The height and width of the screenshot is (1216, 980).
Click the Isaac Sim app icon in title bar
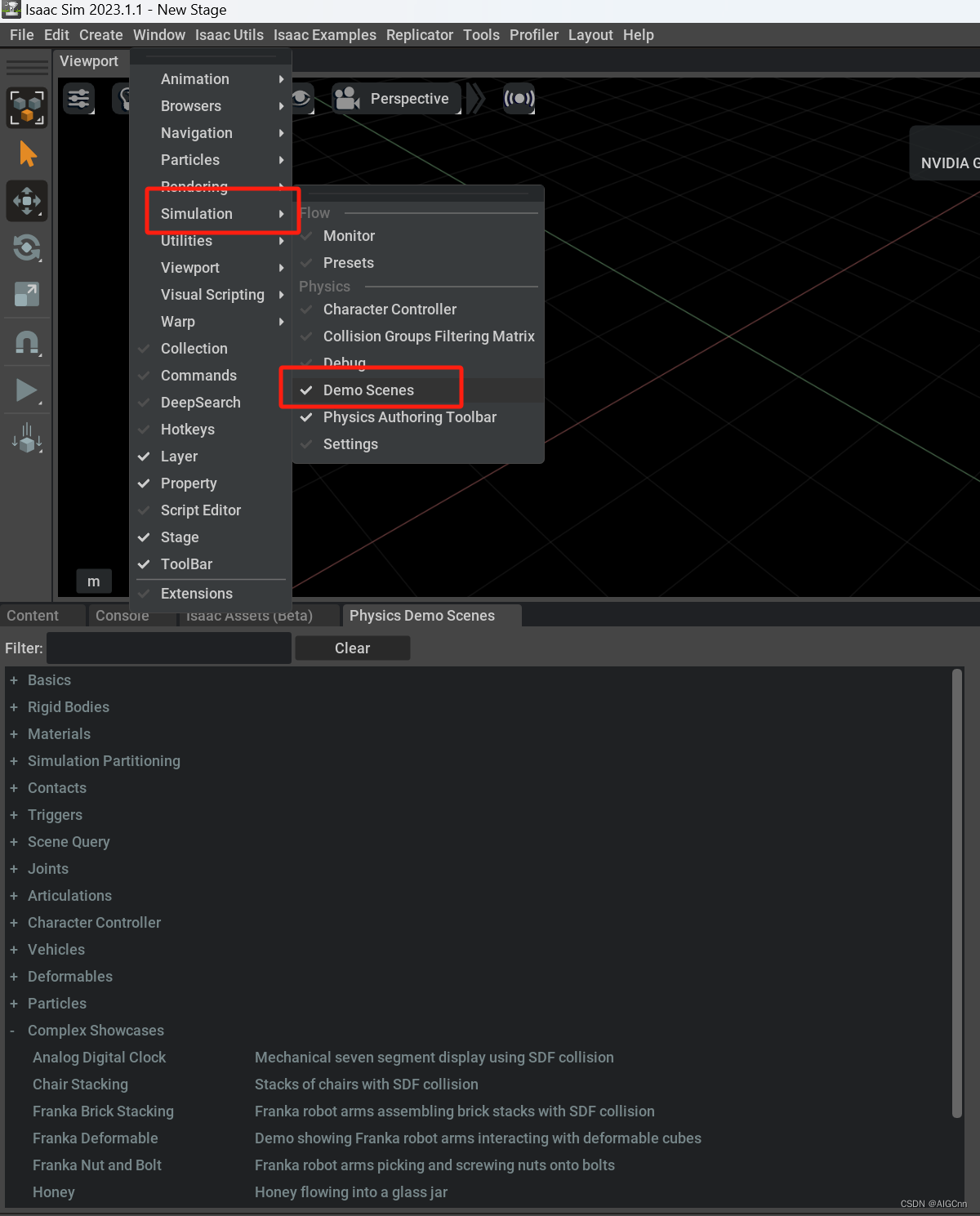click(11, 10)
